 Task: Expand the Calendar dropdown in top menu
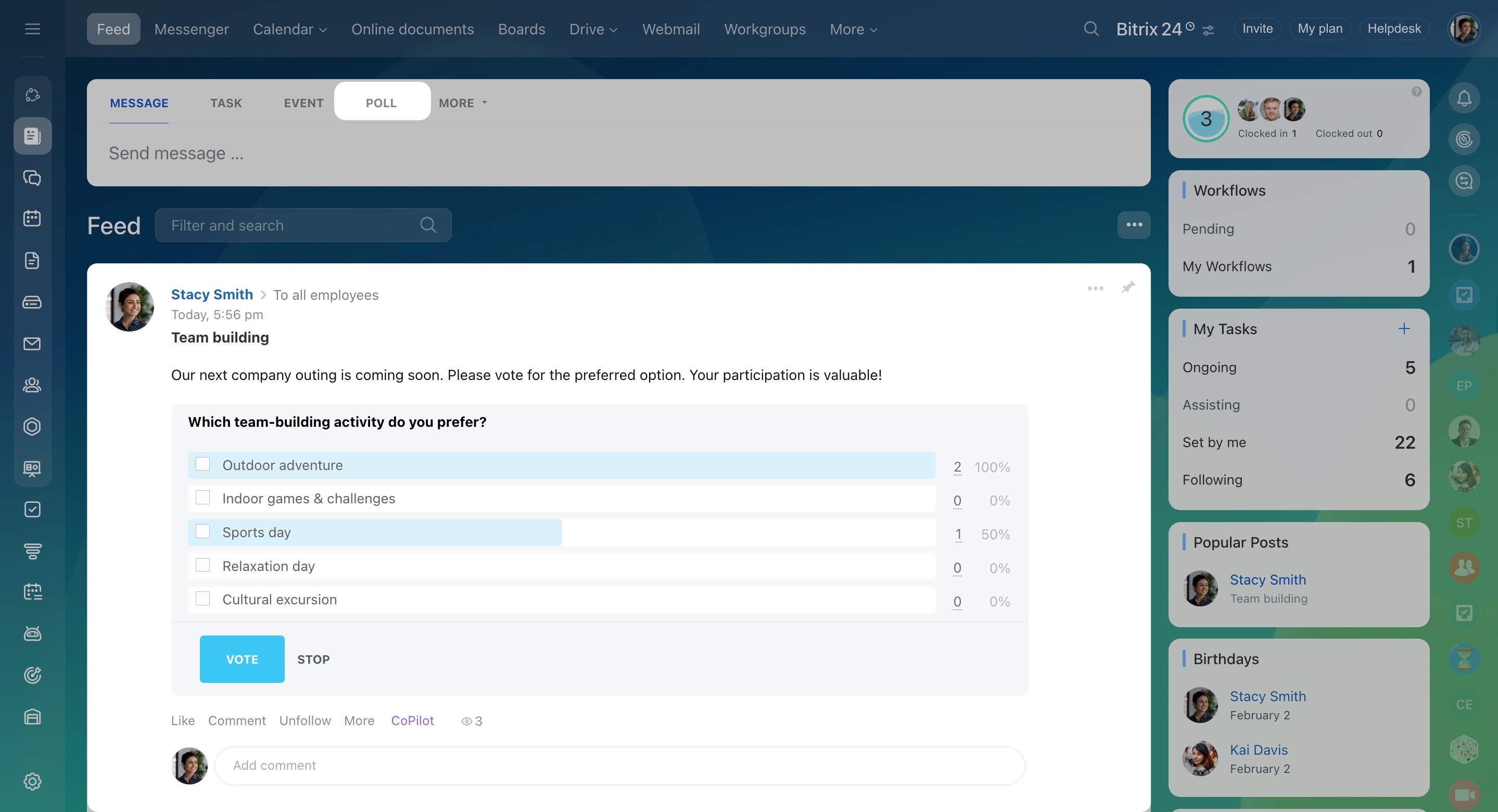click(289, 29)
